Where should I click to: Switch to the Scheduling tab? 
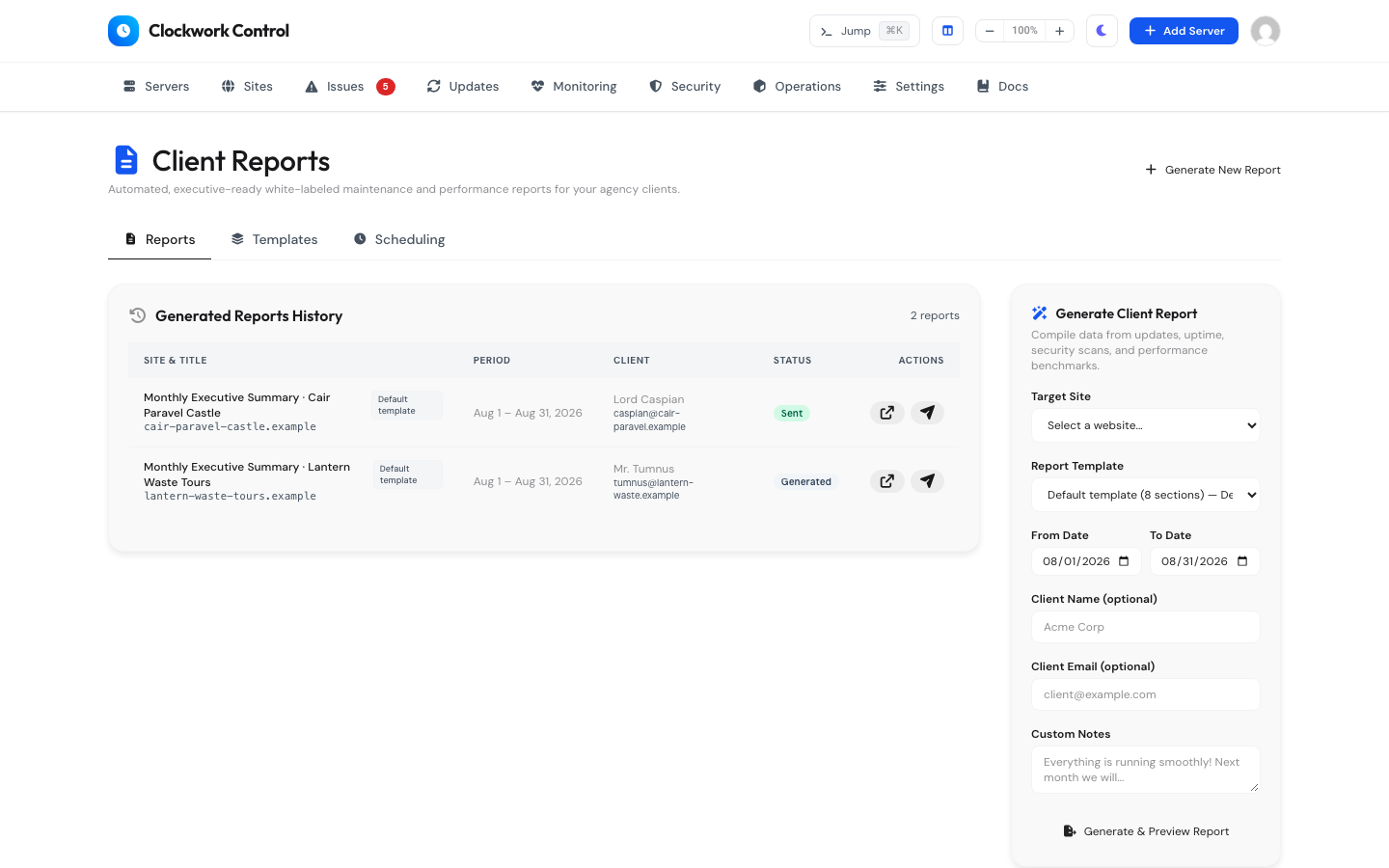(x=399, y=239)
